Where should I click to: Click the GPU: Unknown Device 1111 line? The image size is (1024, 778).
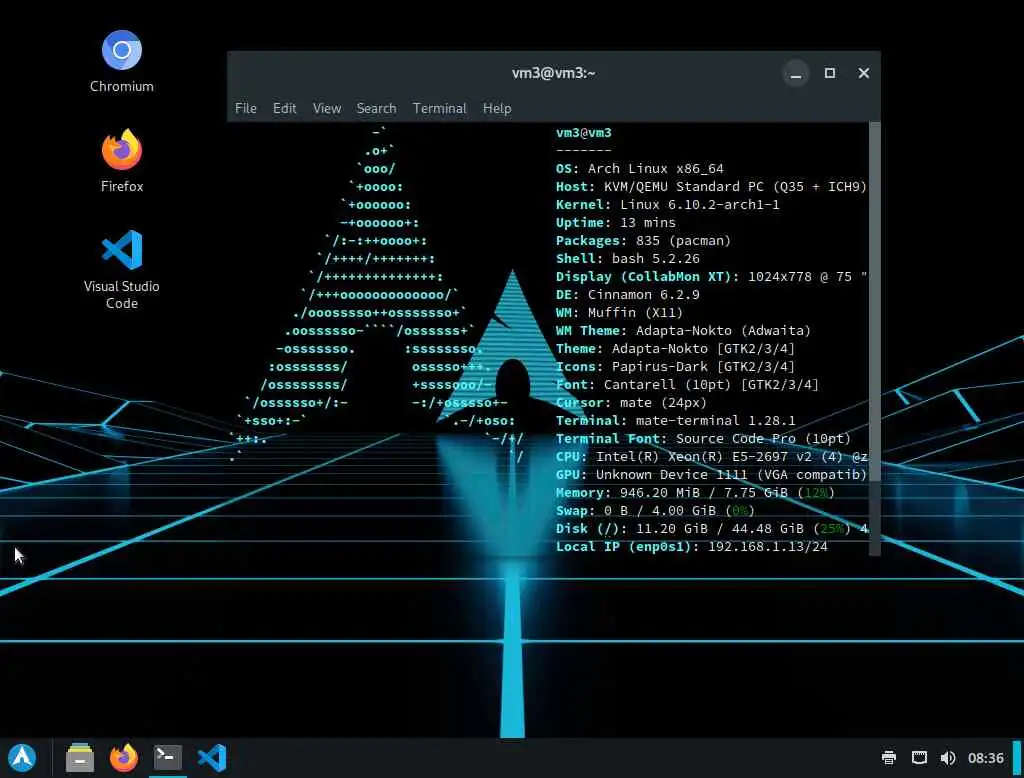point(711,474)
